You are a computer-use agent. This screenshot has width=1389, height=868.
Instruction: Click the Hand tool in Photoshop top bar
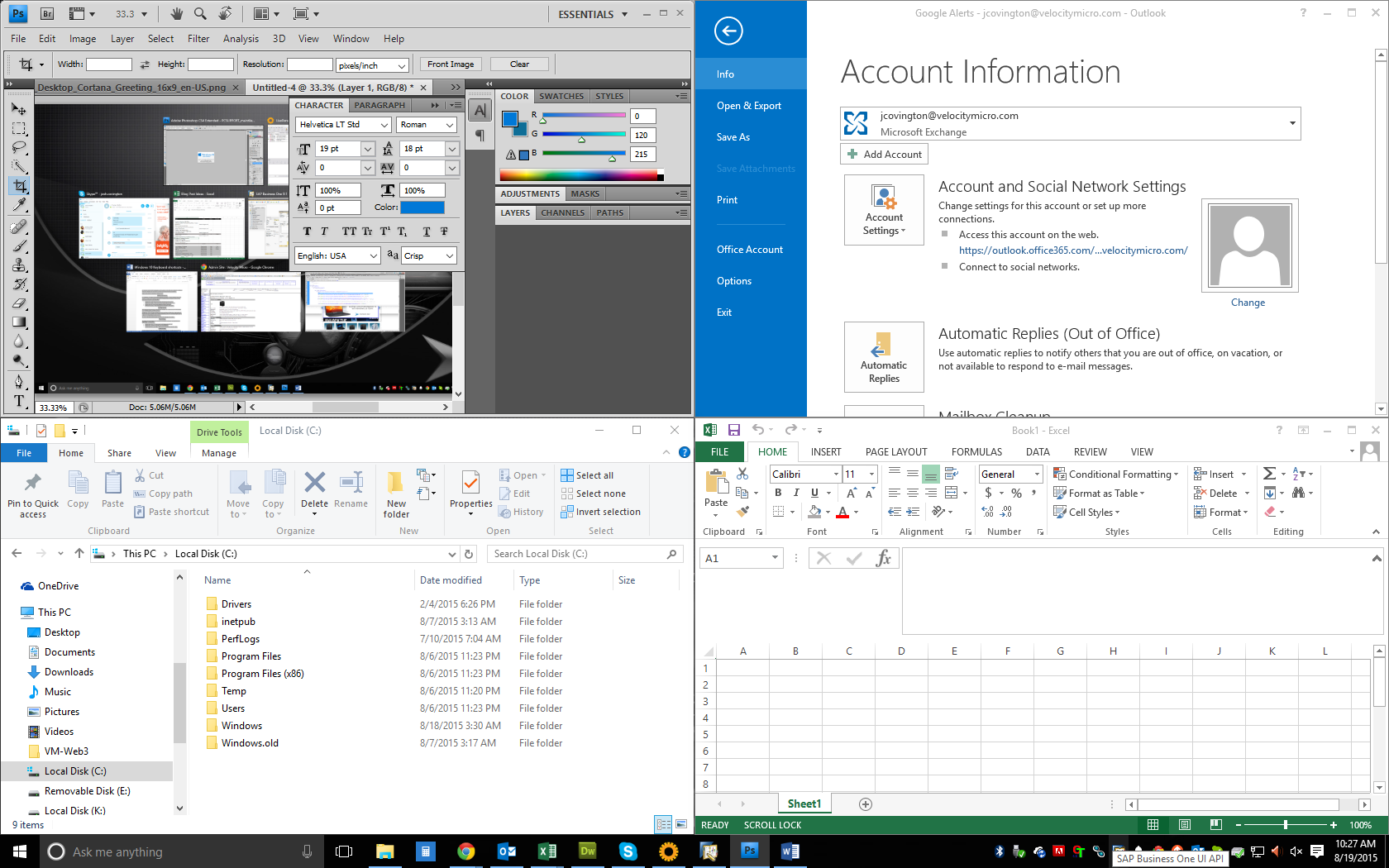click(x=176, y=14)
